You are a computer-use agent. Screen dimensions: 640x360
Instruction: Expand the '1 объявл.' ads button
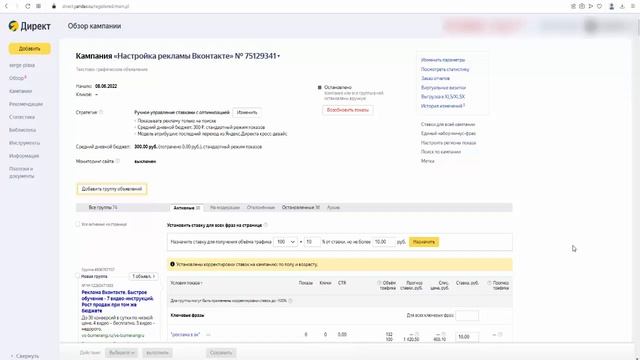tap(144, 276)
